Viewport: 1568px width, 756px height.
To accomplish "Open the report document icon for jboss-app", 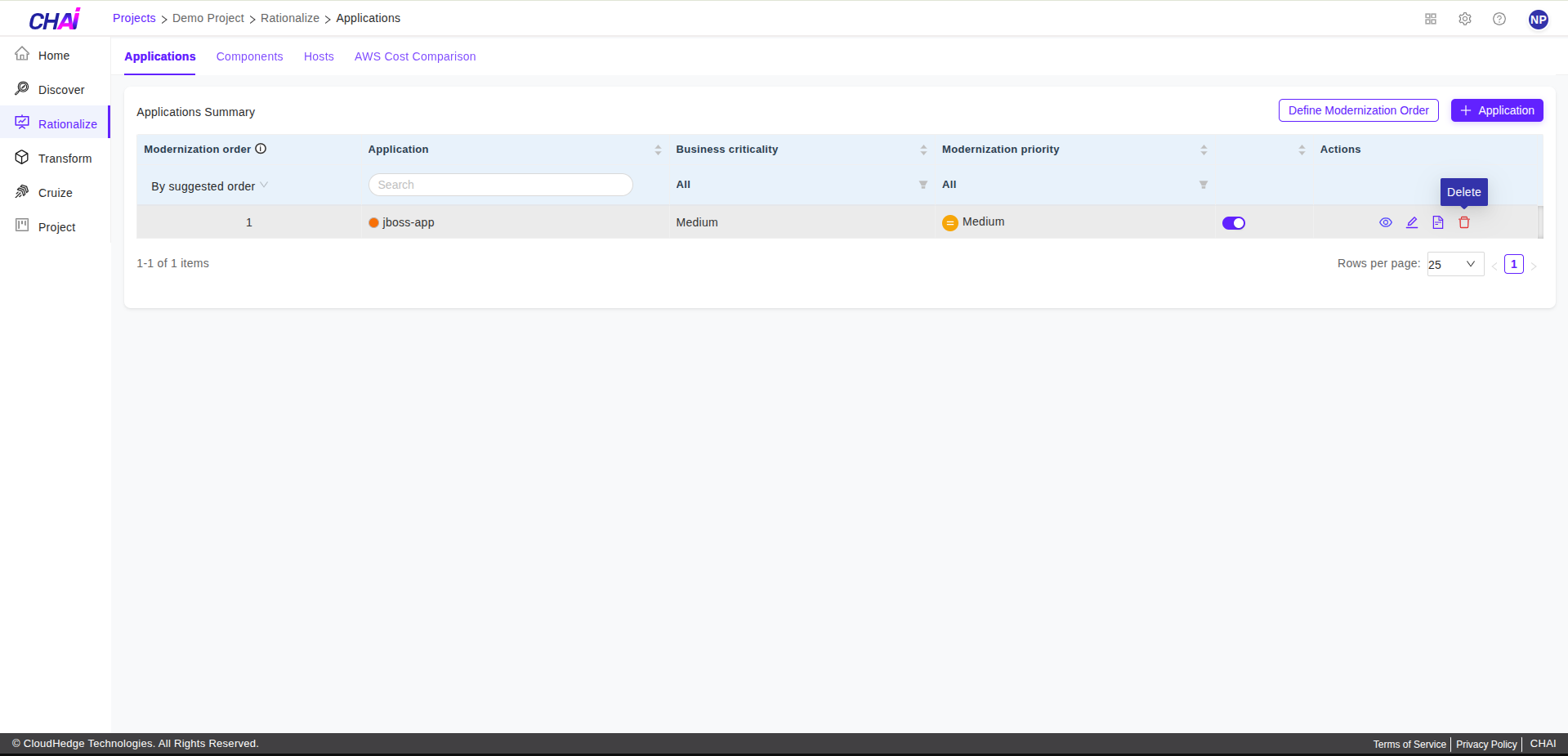I will 1437,222.
